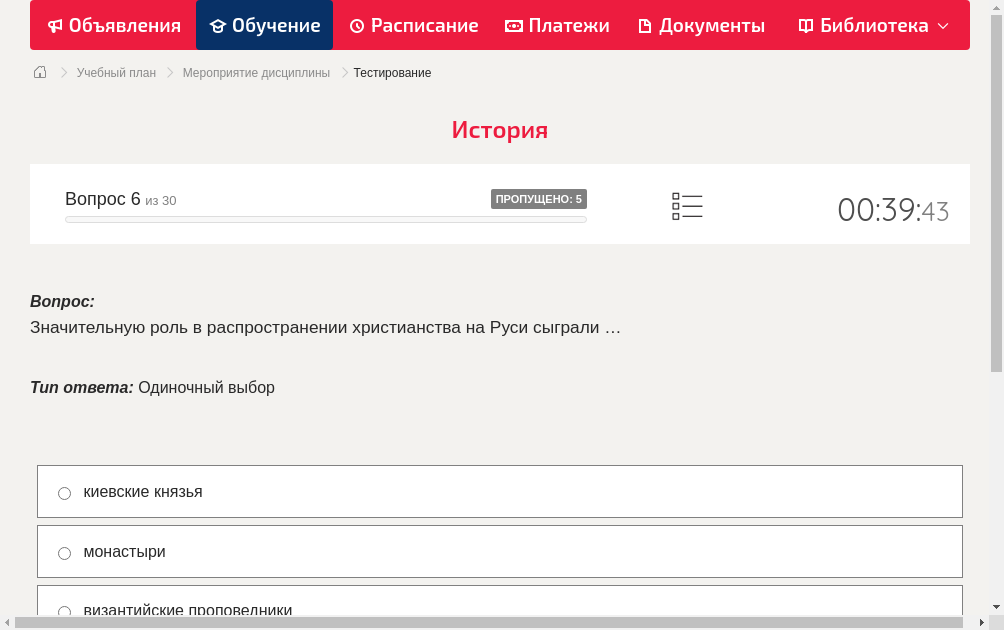Screen dimensions: 1004x630
Task: Open the question navigation list icon
Action: point(687,205)
